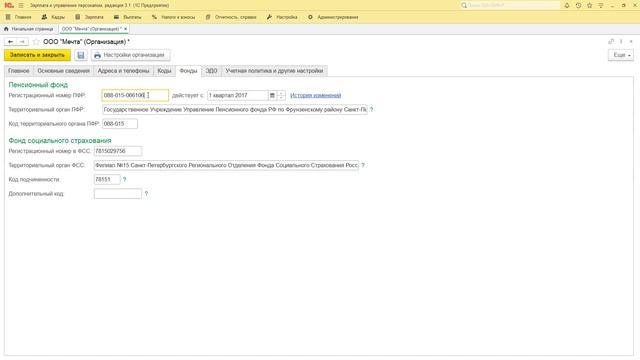
Task: Show help for Территориальный орган ПФР
Action: pyautogui.click(x=371, y=109)
